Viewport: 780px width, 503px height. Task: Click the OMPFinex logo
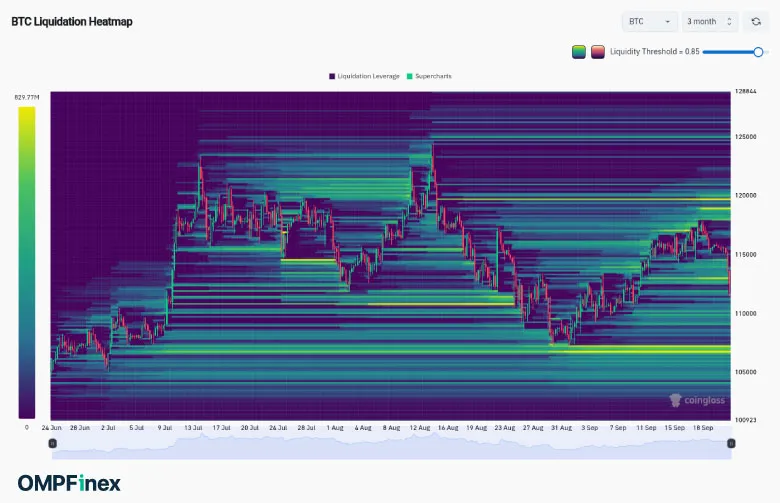pyautogui.click(x=69, y=483)
